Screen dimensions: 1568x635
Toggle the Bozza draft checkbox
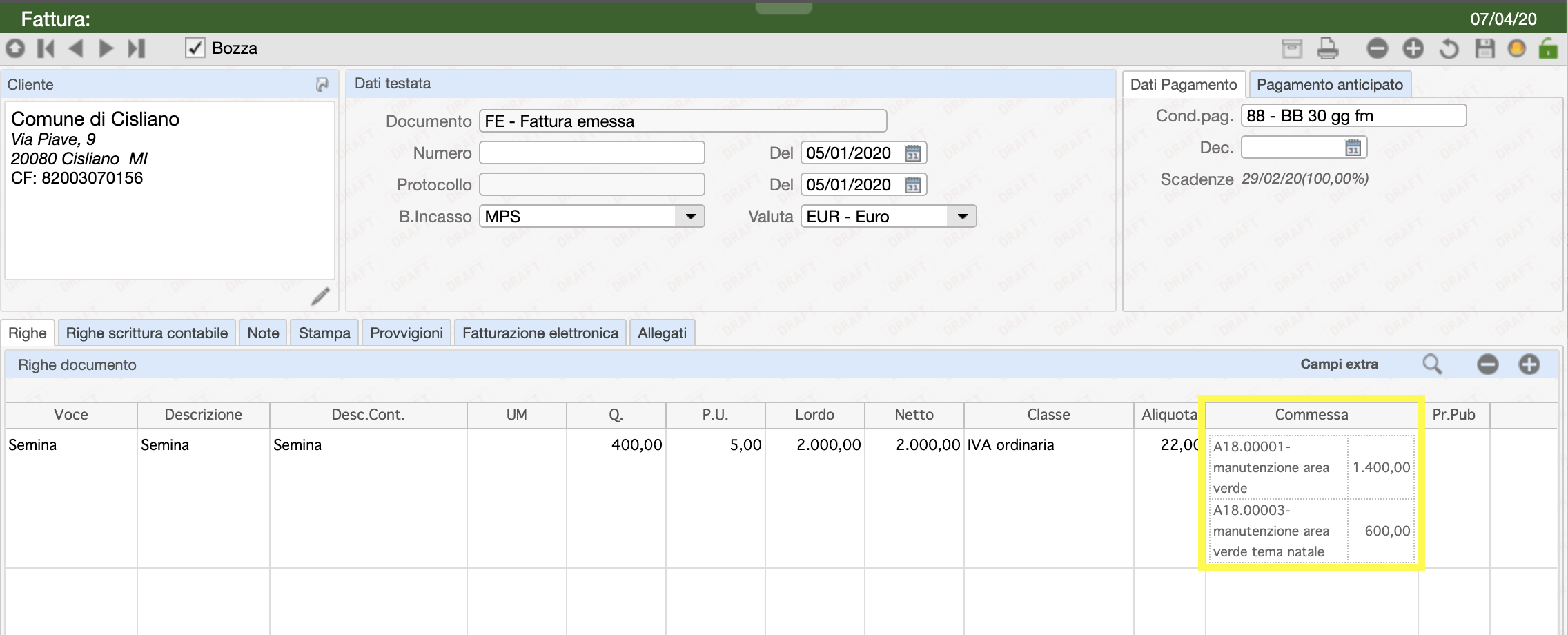195,48
